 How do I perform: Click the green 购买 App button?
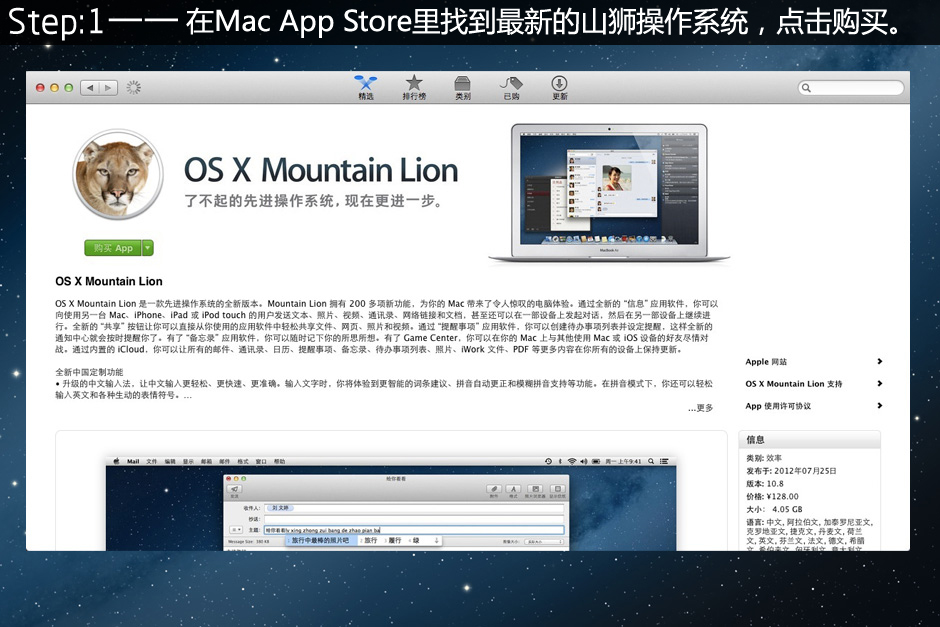pos(113,248)
